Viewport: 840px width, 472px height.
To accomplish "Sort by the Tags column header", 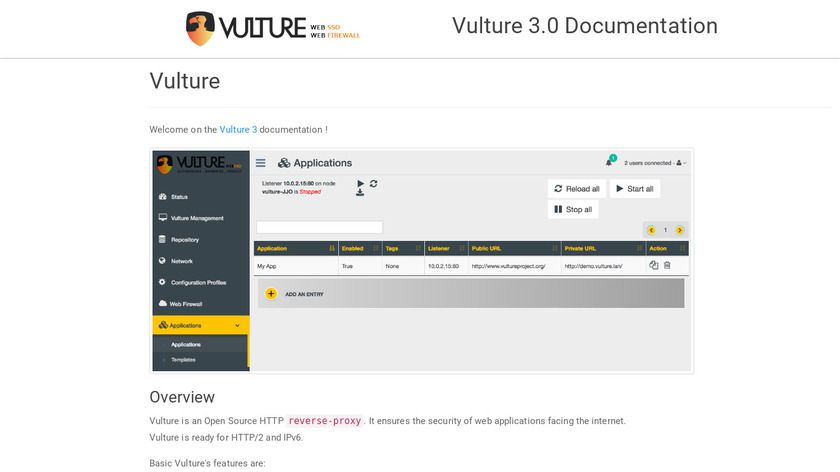I will 403,249.
